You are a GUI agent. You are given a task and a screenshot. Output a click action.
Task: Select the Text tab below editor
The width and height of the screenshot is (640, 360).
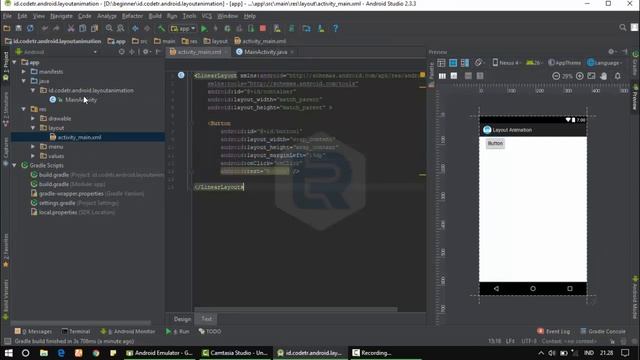pos(207,319)
